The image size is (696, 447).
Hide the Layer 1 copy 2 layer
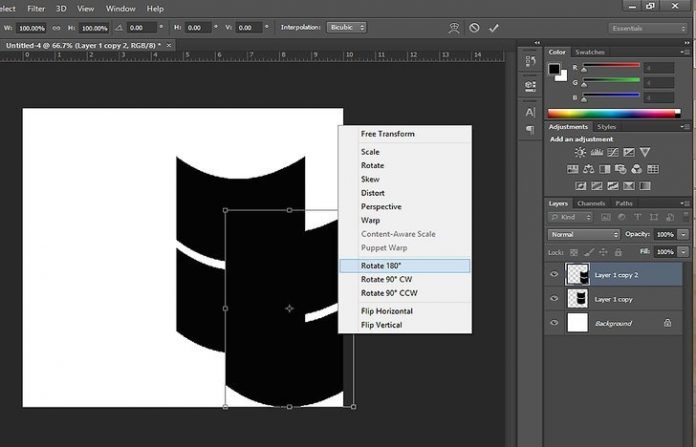click(552, 275)
